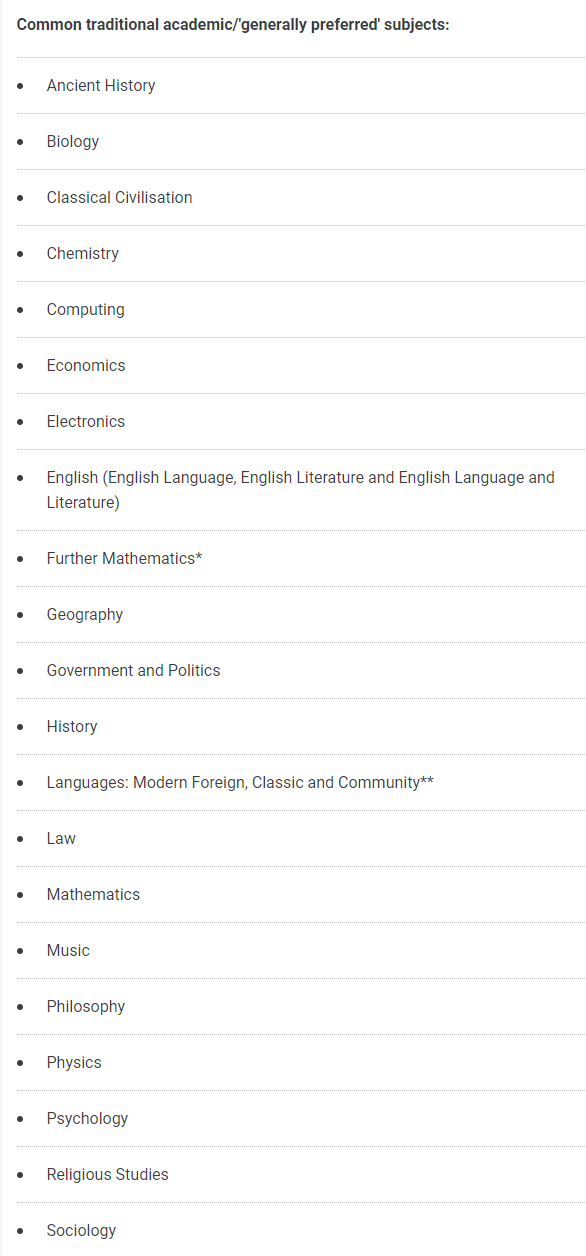Click the Ancient History list item
586x1256 pixels.
pos(101,86)
